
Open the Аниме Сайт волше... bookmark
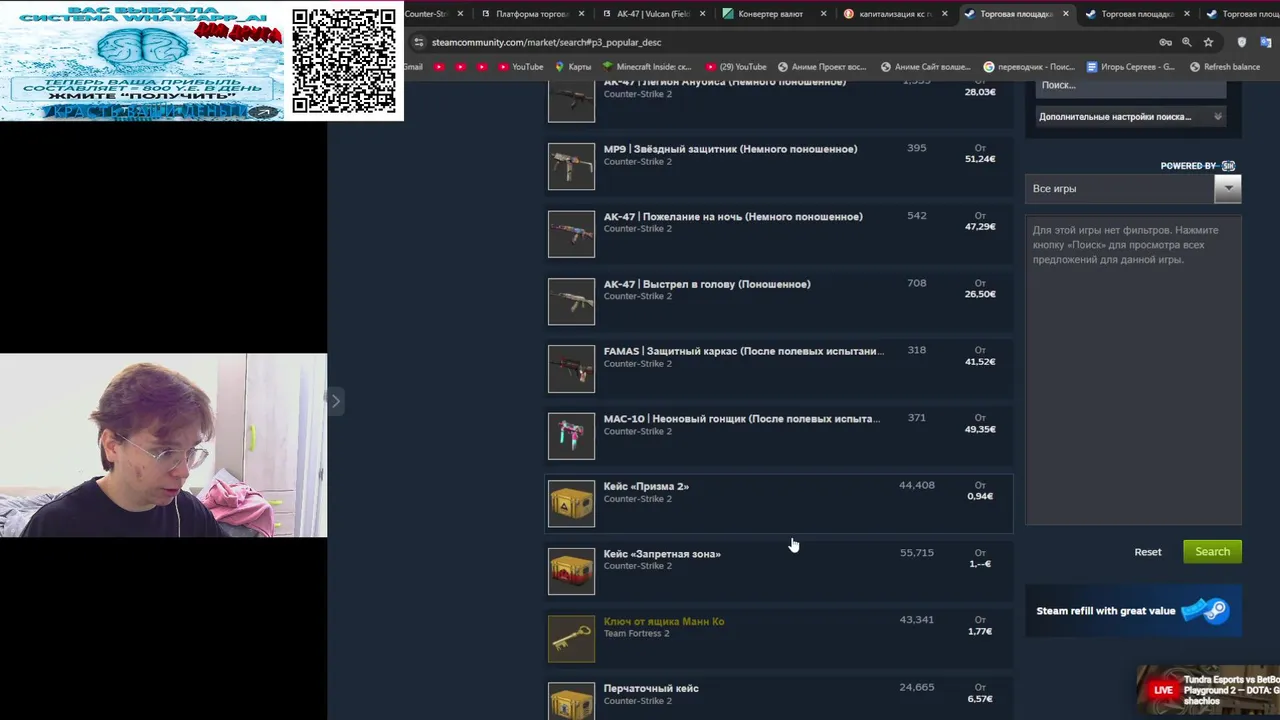[925, 67]
